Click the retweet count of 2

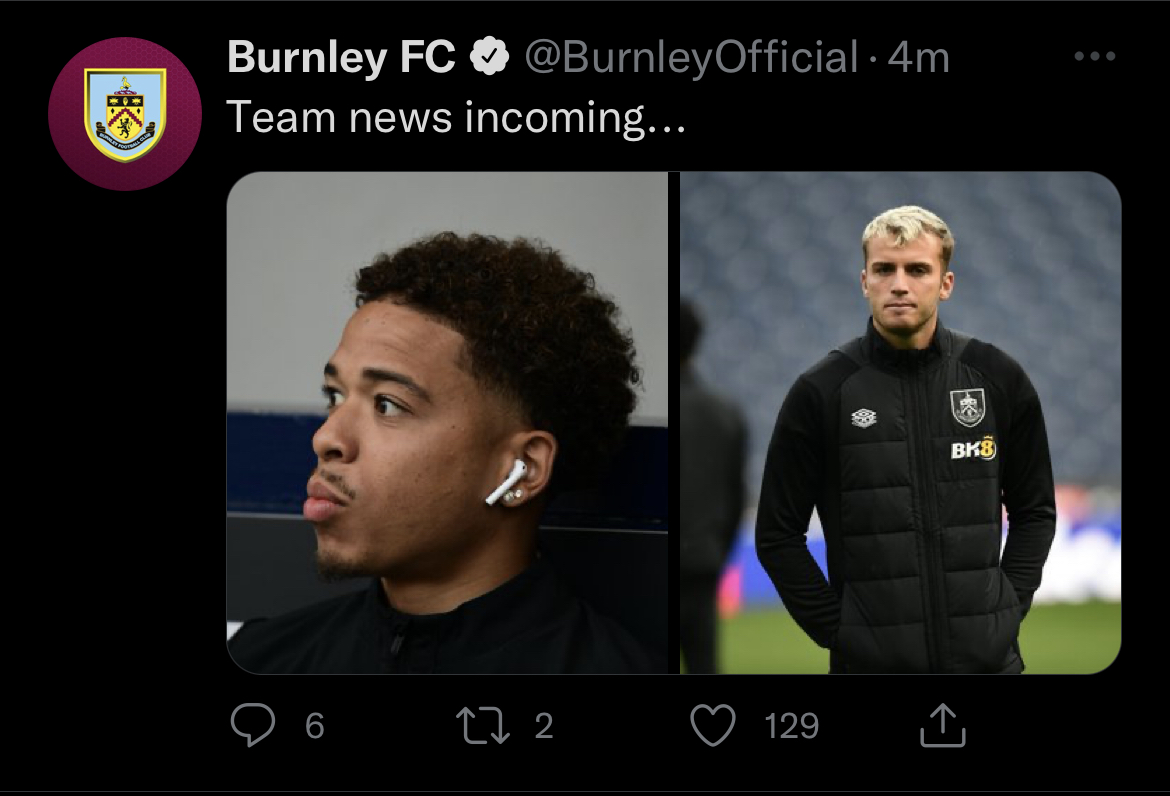[x=543, y=726]
